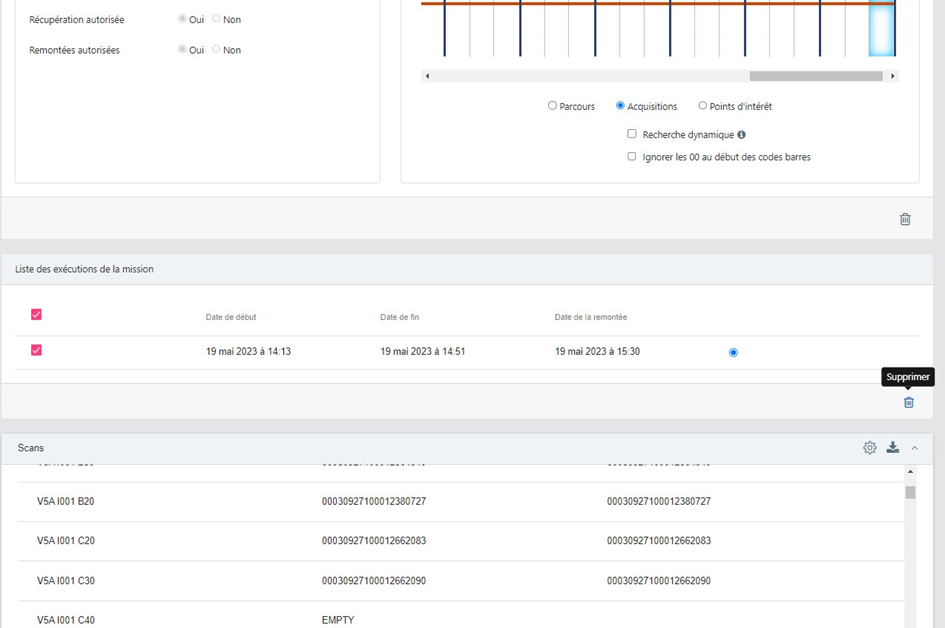Click first barcode 00030927100012662083
The width and height of the screenshot is (945, 628).
[x=374, y=541]
